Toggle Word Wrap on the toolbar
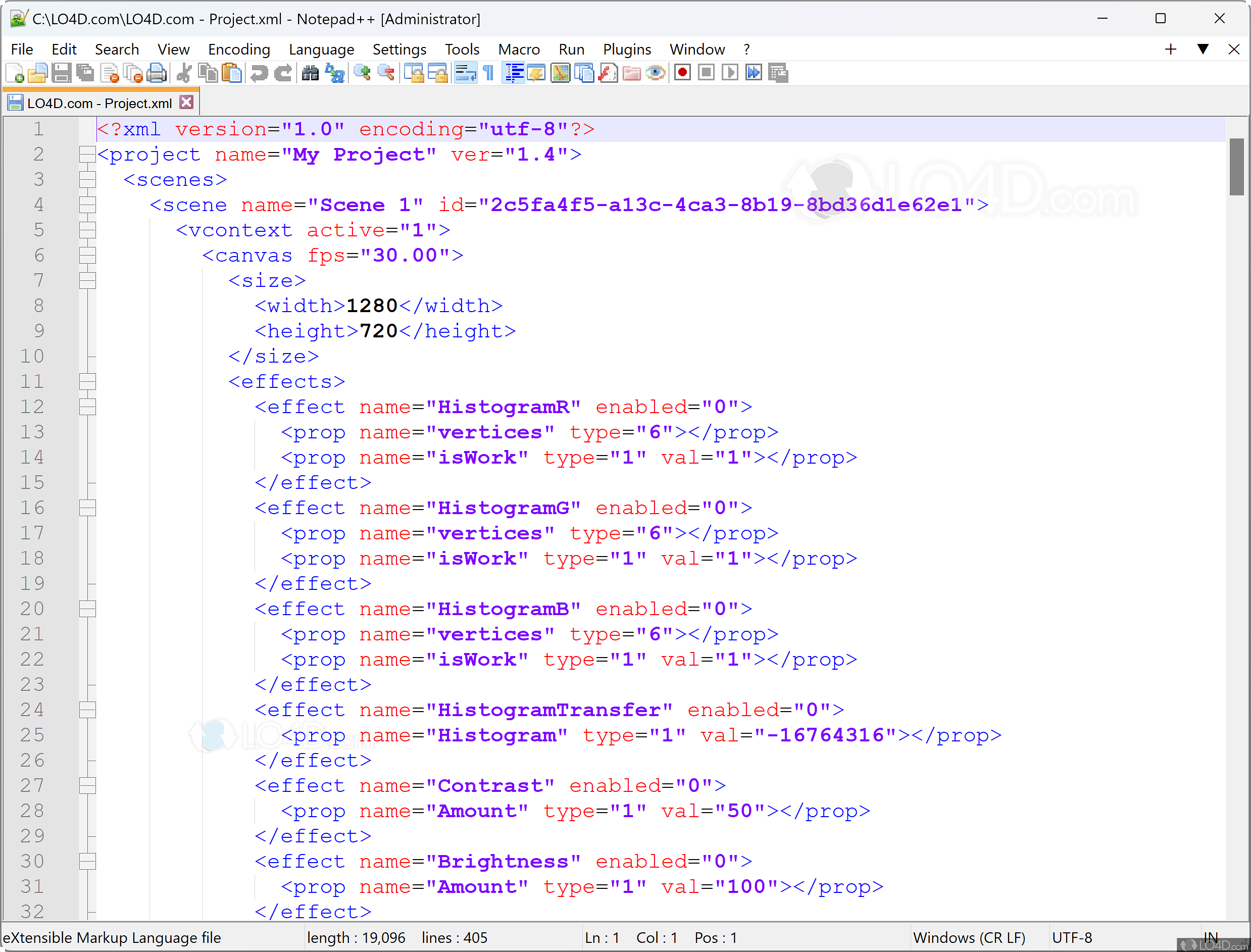This screenshot has height=952, width=1251. 466,73
